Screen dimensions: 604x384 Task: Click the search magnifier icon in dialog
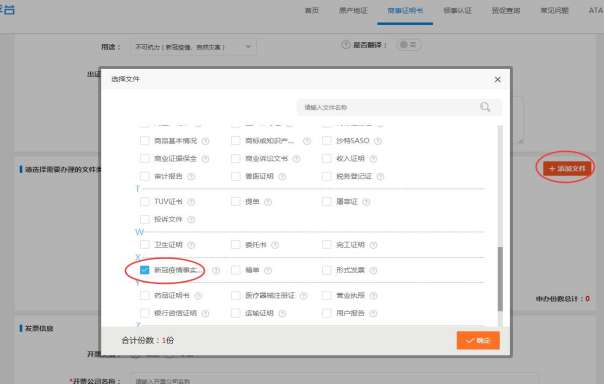click(485, 107)
